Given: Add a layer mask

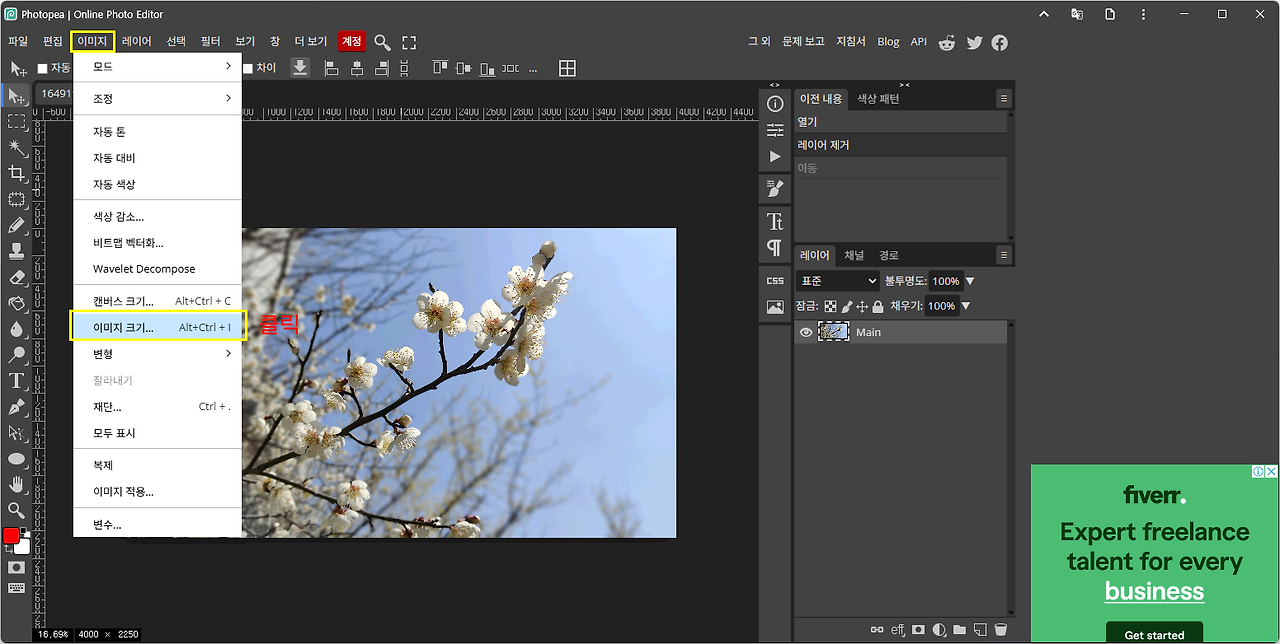Looking at the screenshot, I should click(x=918, y=630).
